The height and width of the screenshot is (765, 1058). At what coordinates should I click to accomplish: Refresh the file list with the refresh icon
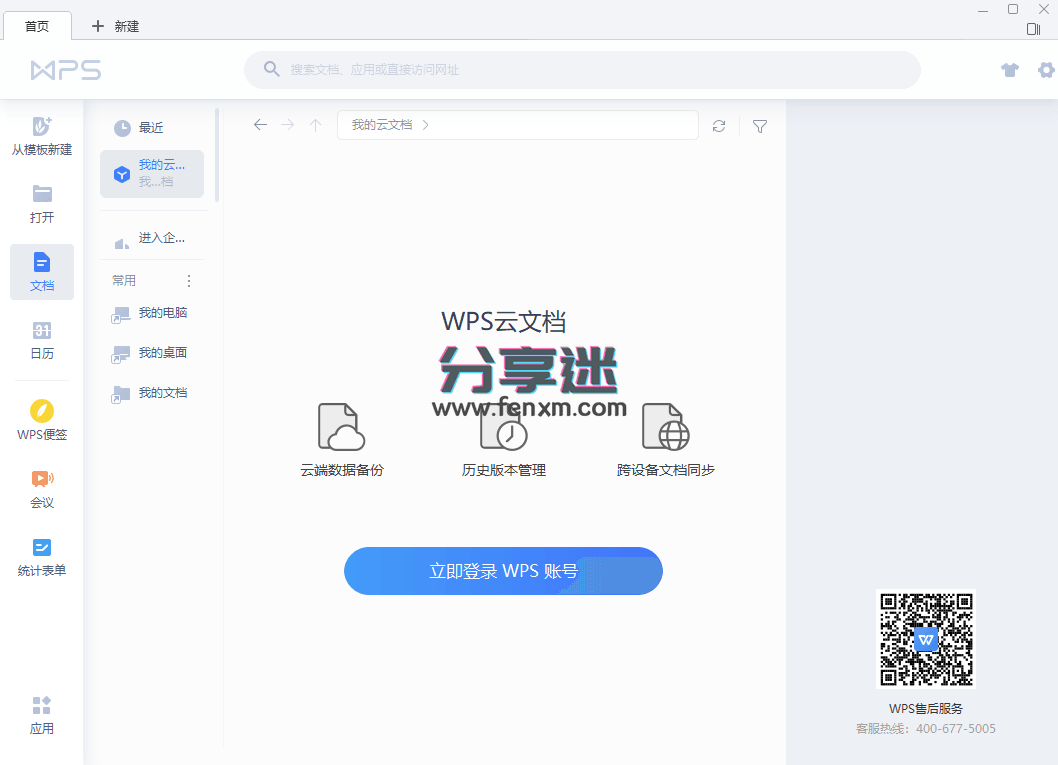(x=718, y=126)
